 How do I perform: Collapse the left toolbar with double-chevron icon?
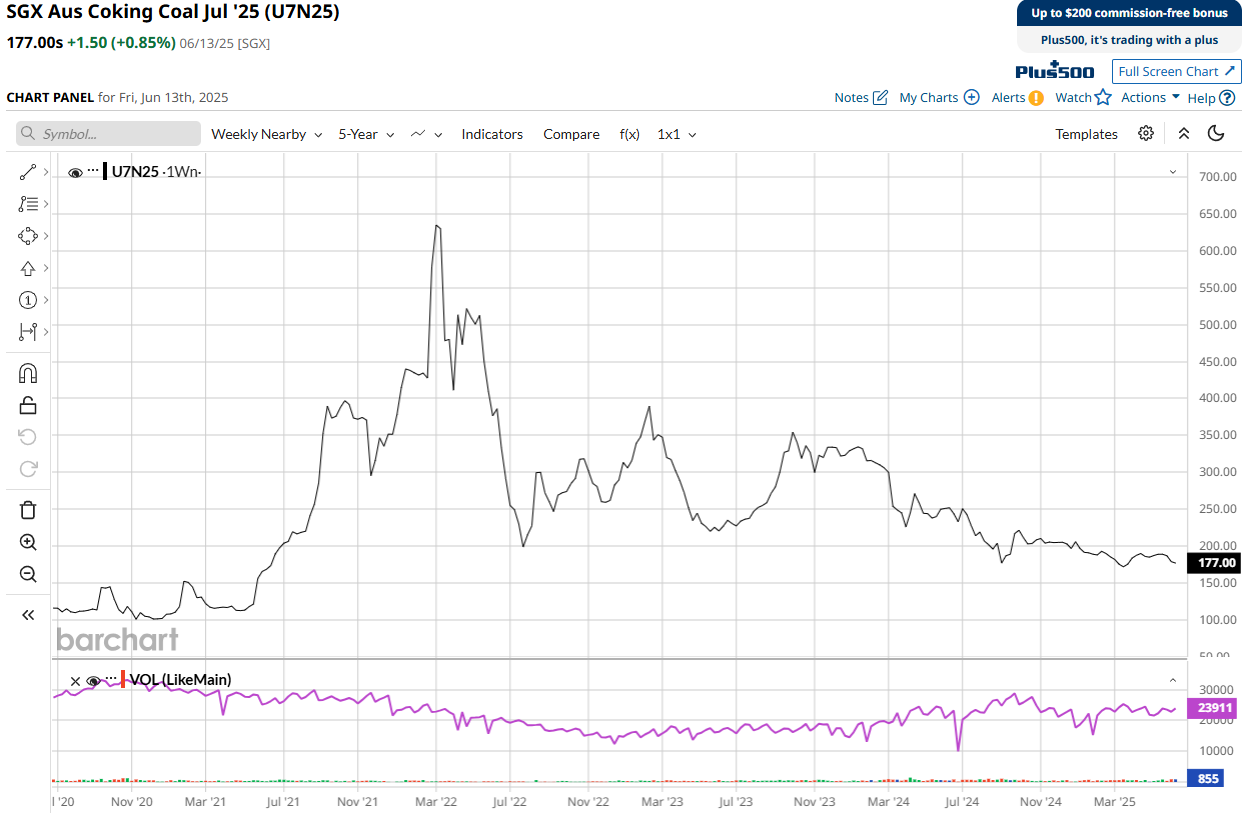click(28, 615)
